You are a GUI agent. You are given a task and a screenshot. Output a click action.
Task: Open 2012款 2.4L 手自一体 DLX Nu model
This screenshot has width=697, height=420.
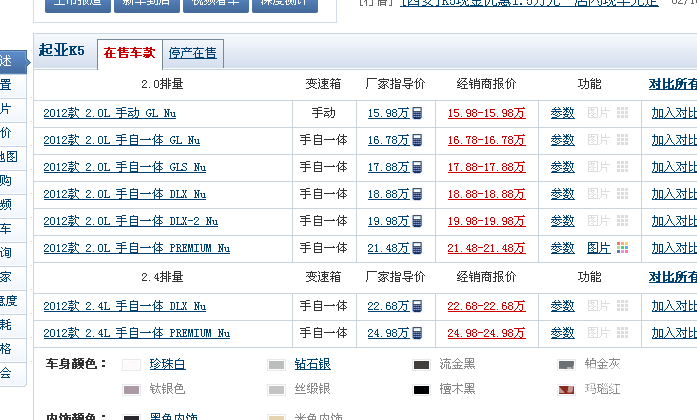125,306
